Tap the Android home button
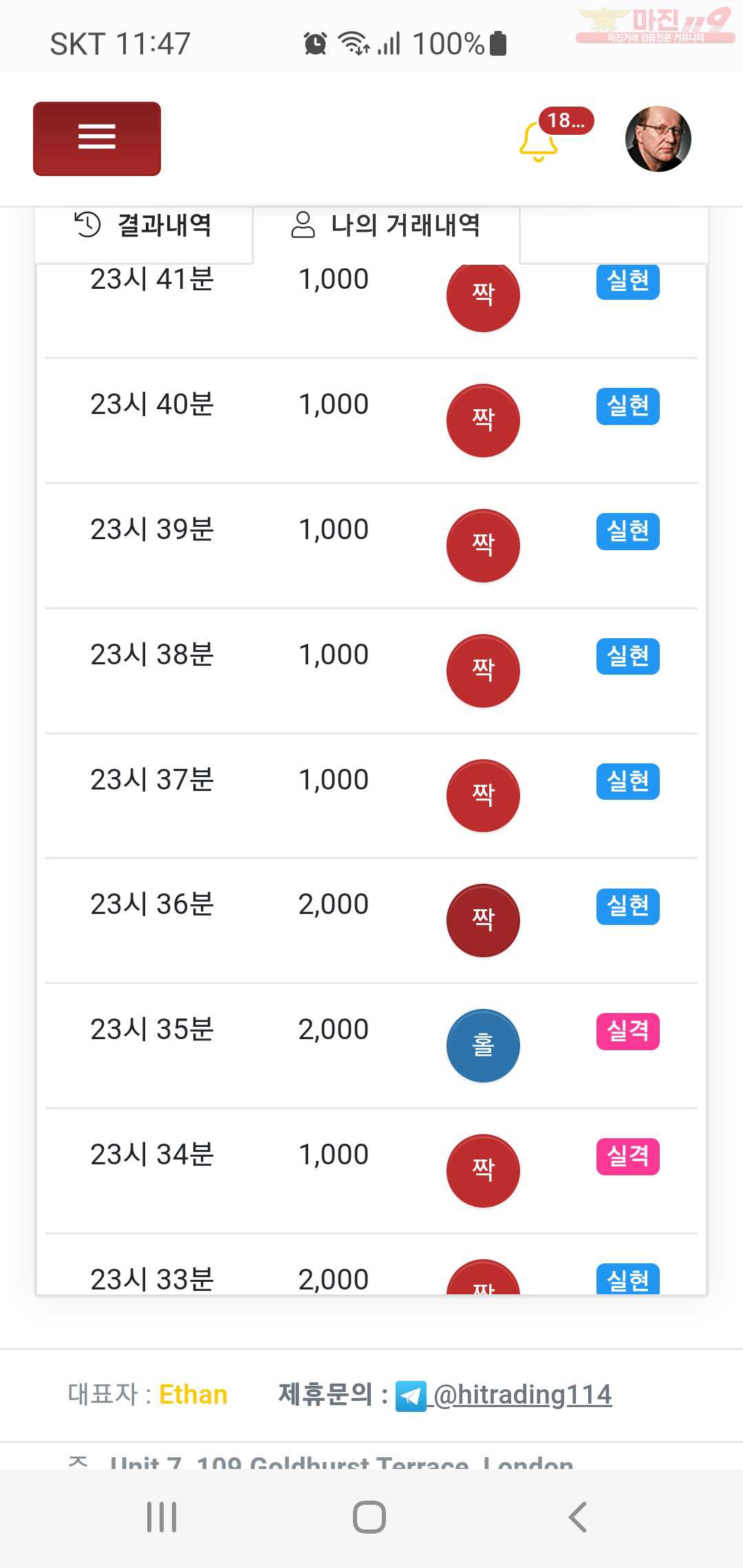The height and width of the screenshot is (1568, 743). point(369,1517)
